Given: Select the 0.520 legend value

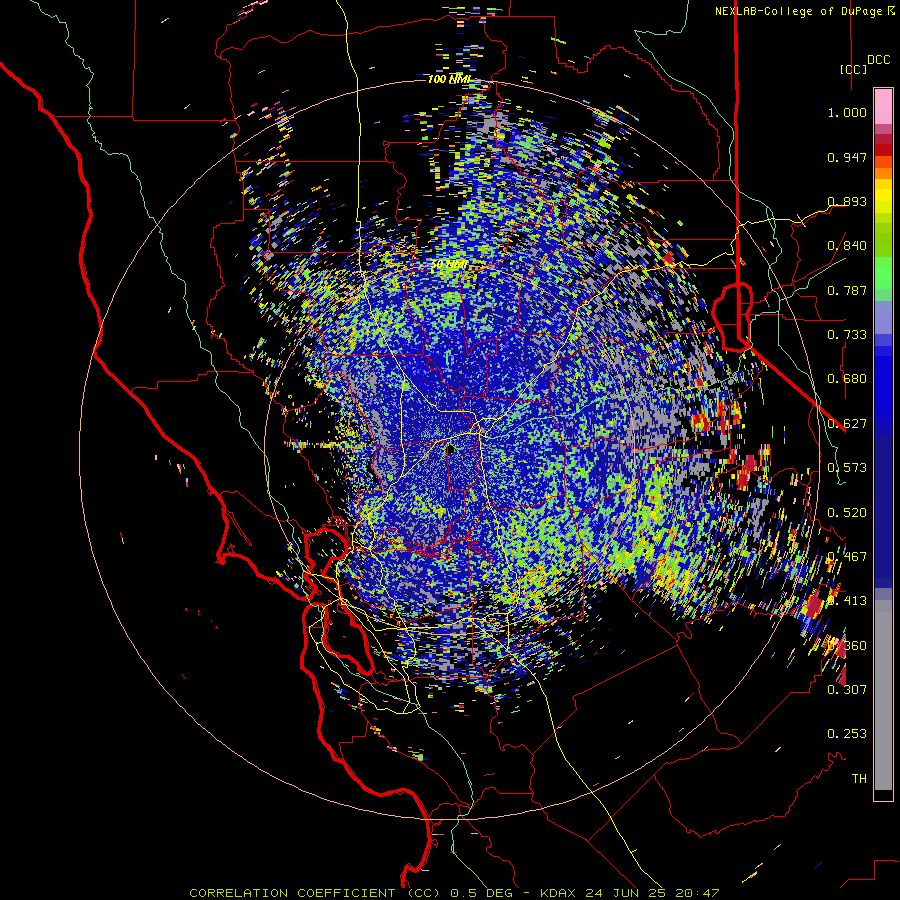Looking at the screenshot, I should (x=847, y=513).
